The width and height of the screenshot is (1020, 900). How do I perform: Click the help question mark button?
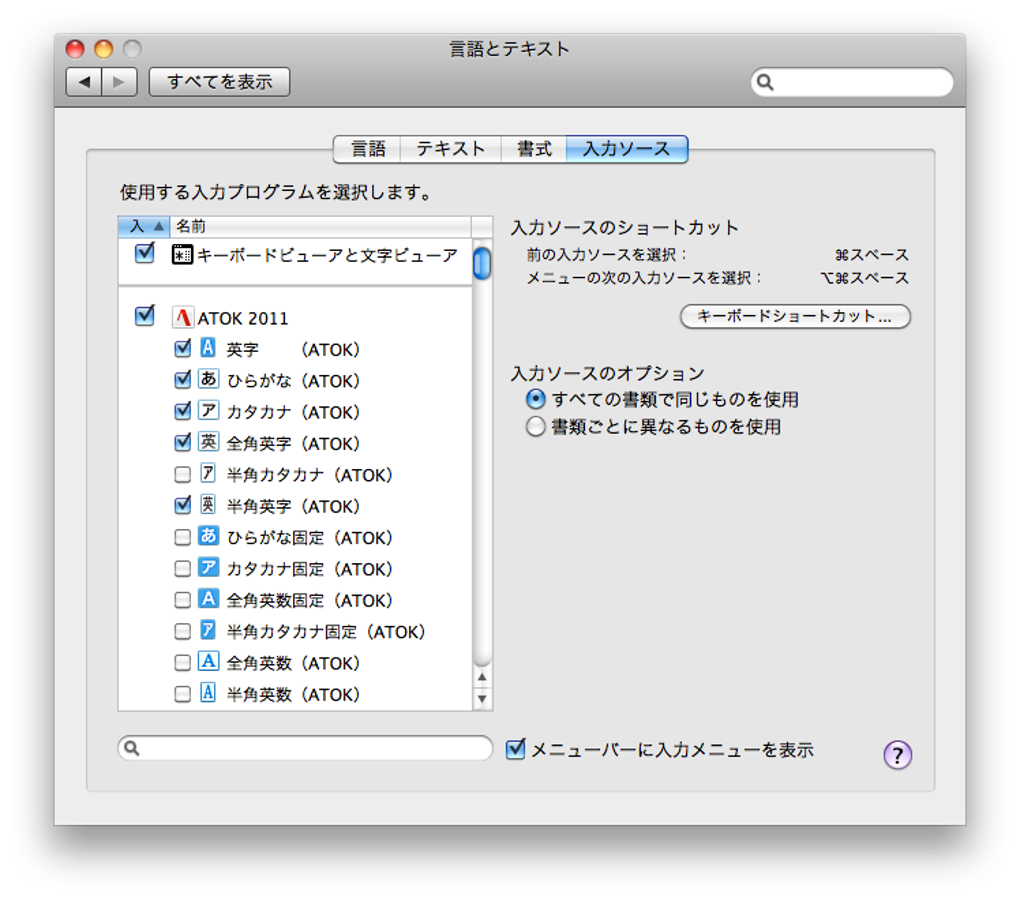coord(897,756)
